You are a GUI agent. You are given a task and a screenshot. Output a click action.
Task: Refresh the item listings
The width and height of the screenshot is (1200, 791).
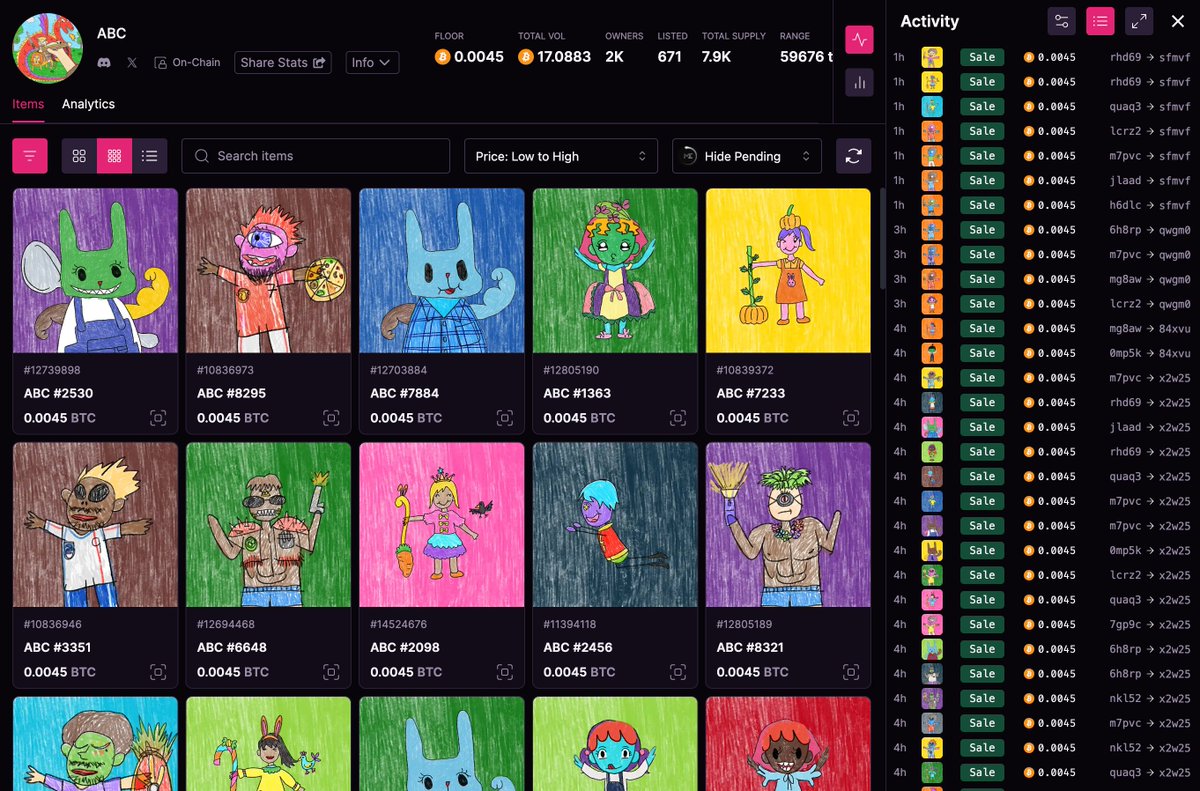853,156
